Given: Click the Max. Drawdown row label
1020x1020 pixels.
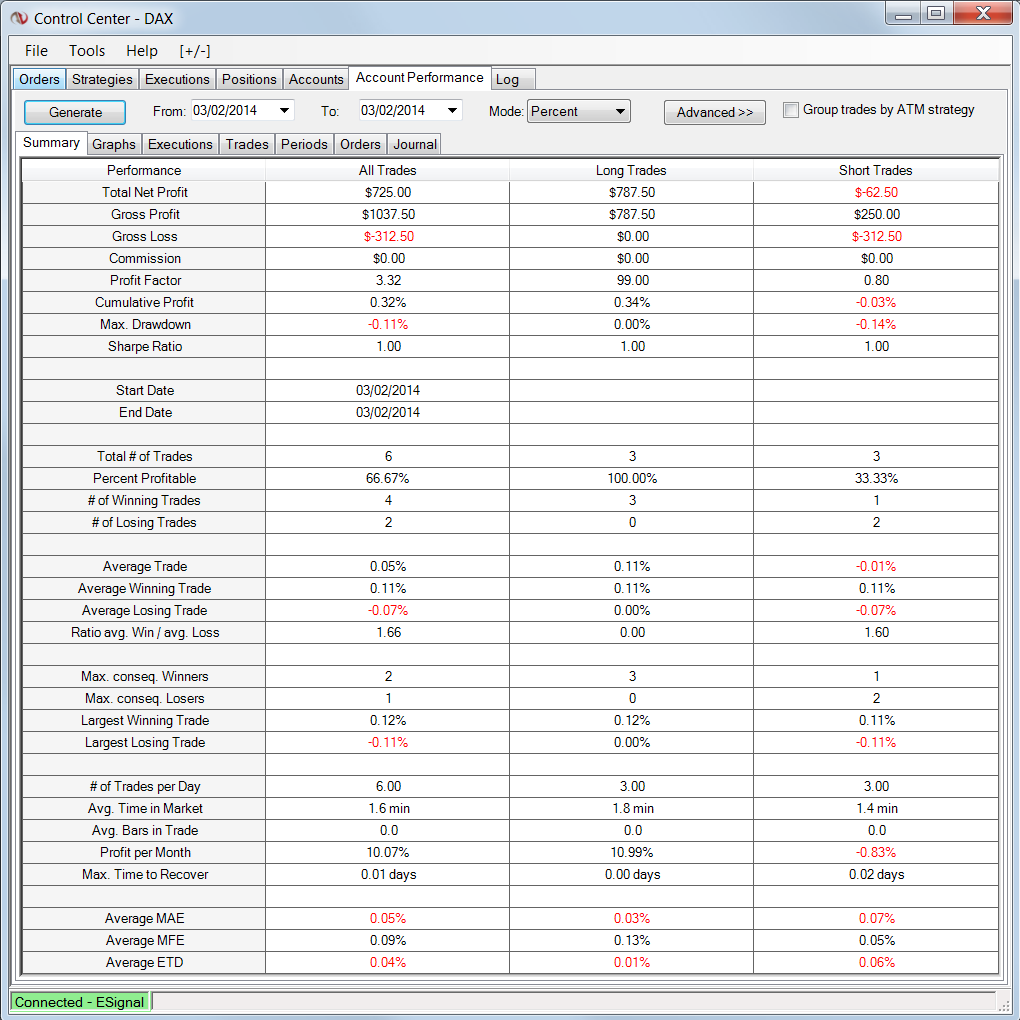Looking at the screenshot, I should pyautogui.click(x=145, y=325).
